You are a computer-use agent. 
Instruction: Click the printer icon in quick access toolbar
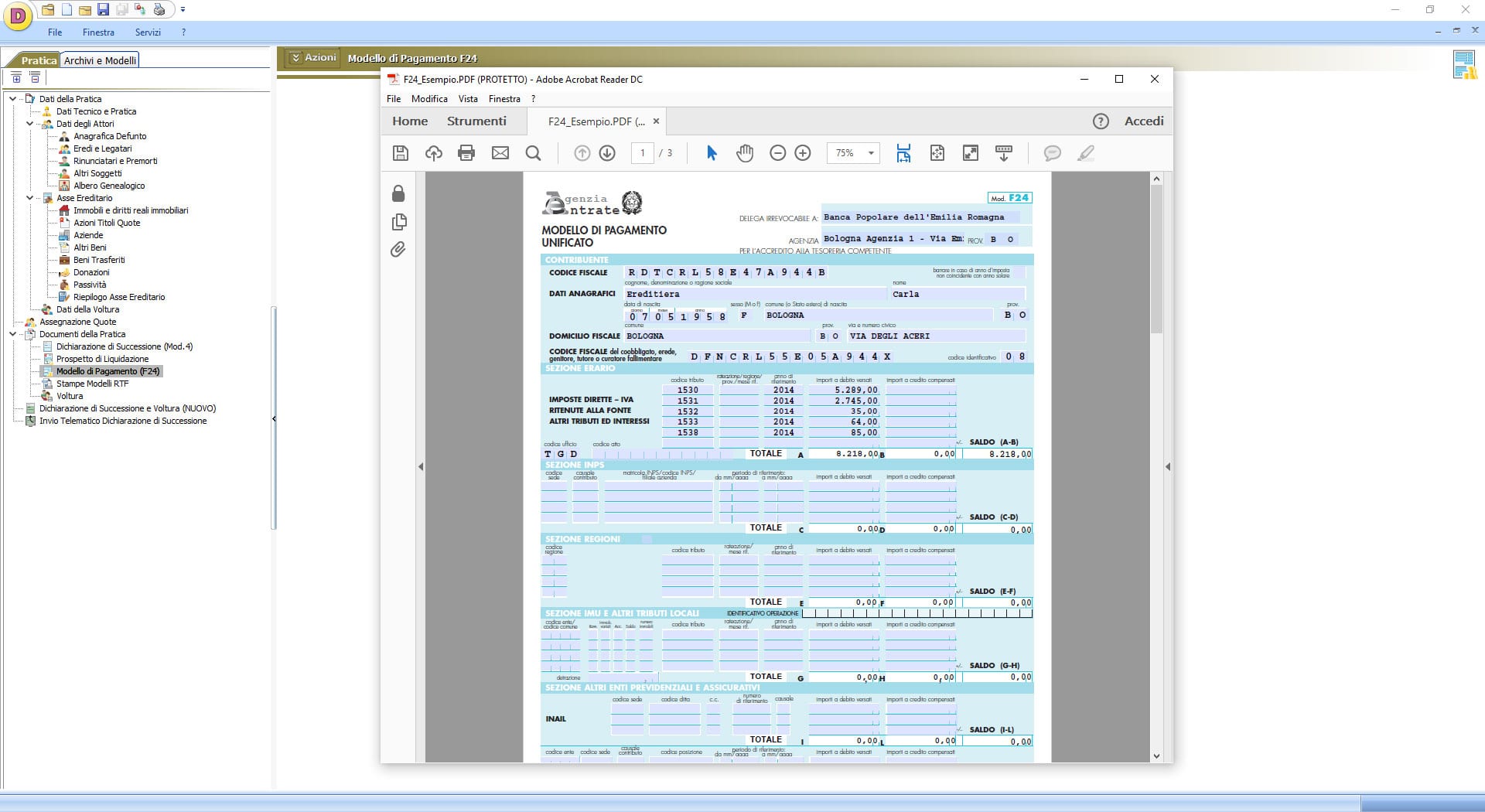(x=159, y=10)
